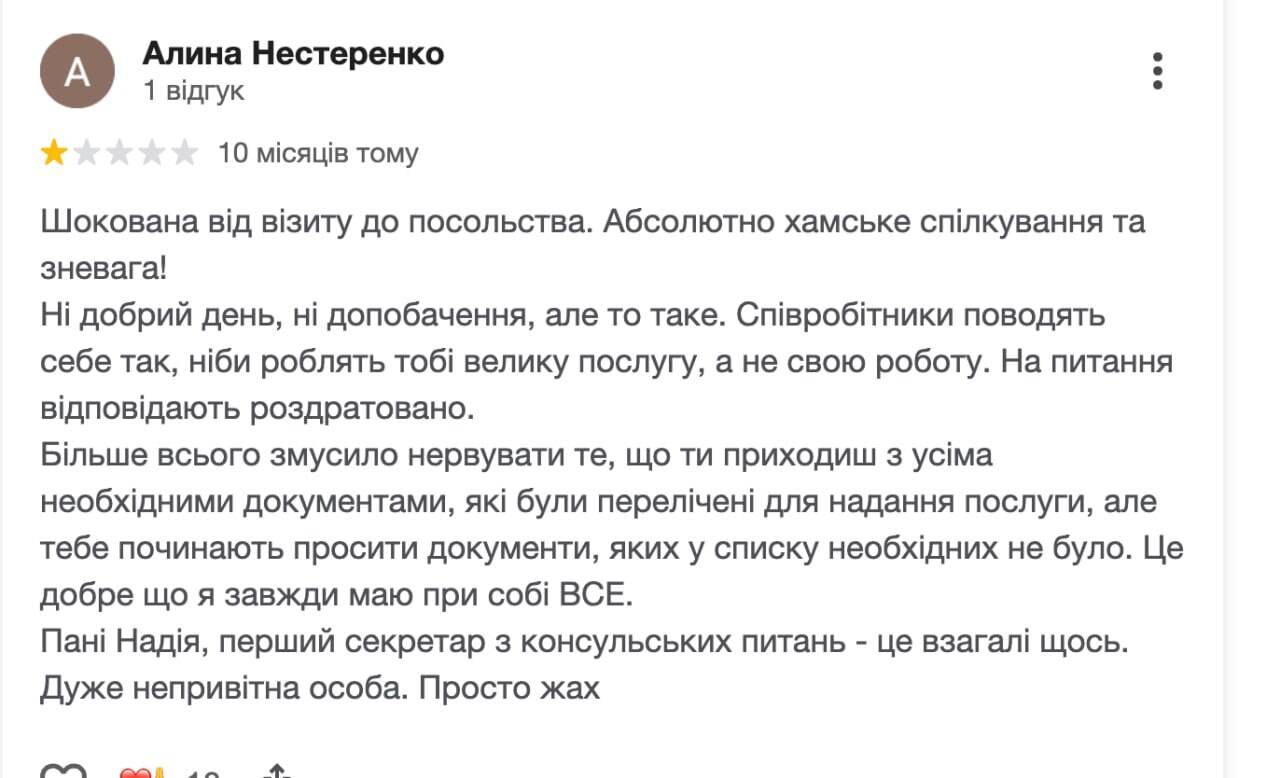Click the fifth grey rating star
Image resolution: width=1280 pixels, height=778 pixels.
point(185,153)
